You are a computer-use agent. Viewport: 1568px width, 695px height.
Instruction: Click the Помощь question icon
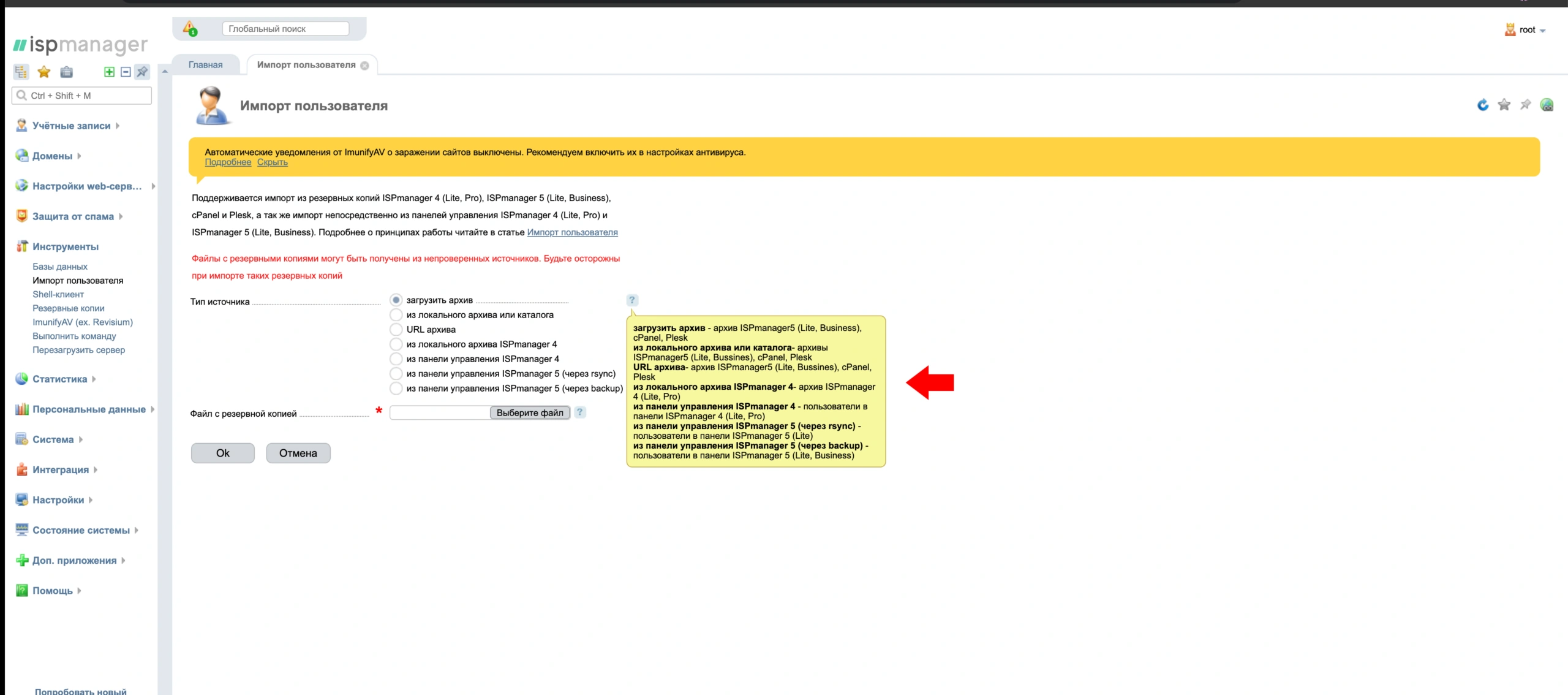click(21, 590)
